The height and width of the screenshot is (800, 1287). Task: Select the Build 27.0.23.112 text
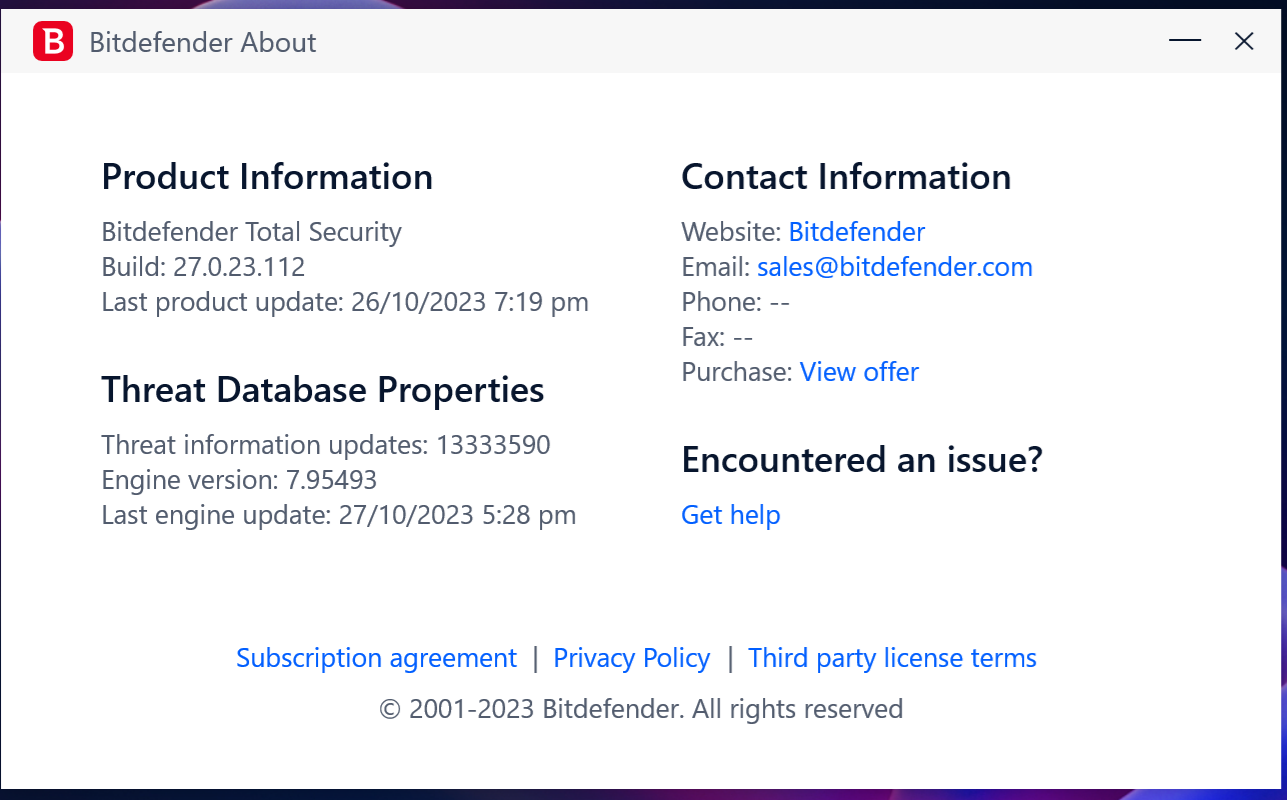pos(203,267)
